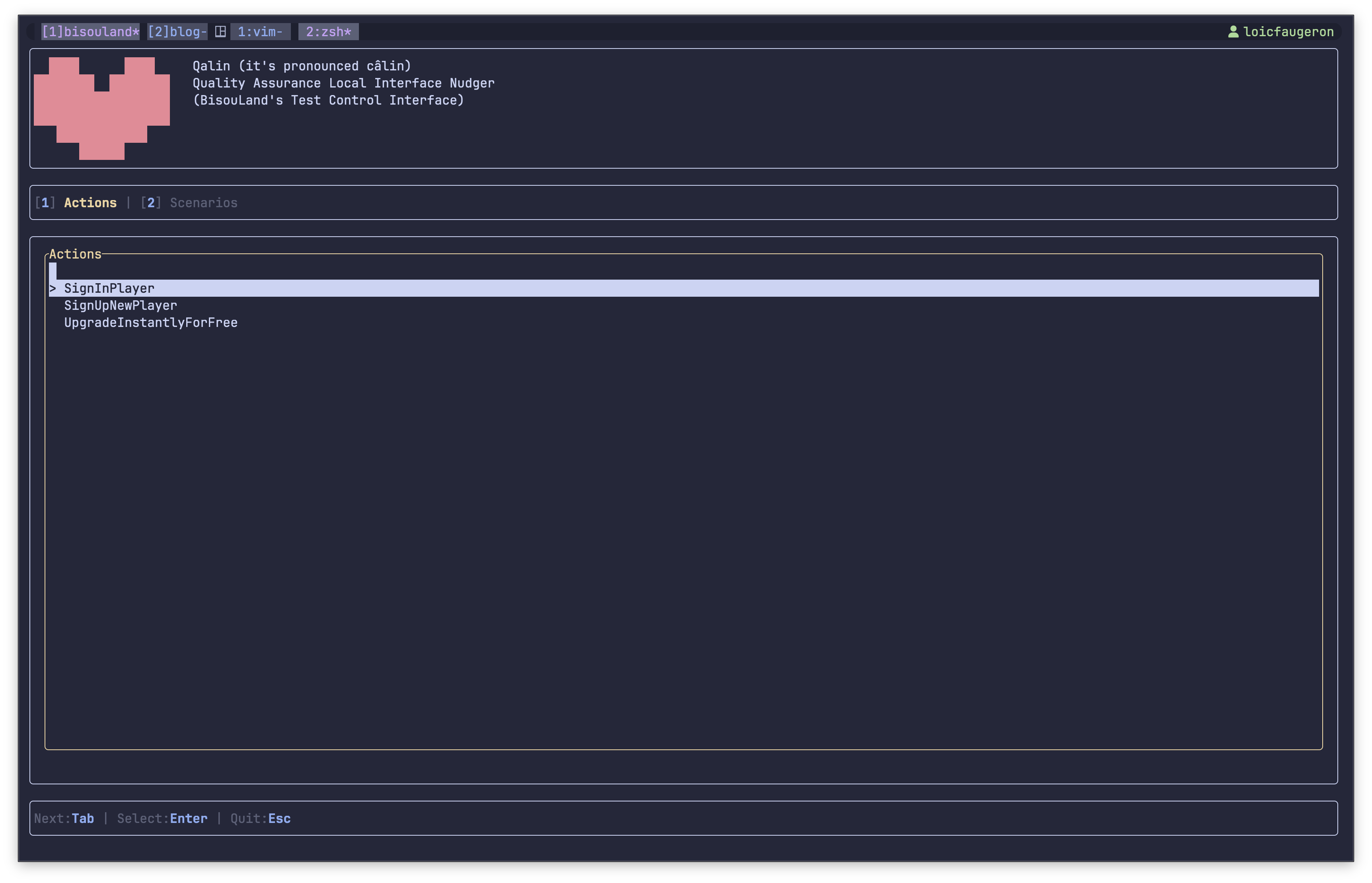Click the loicfaugeron username in status bar

point(1288,31)
